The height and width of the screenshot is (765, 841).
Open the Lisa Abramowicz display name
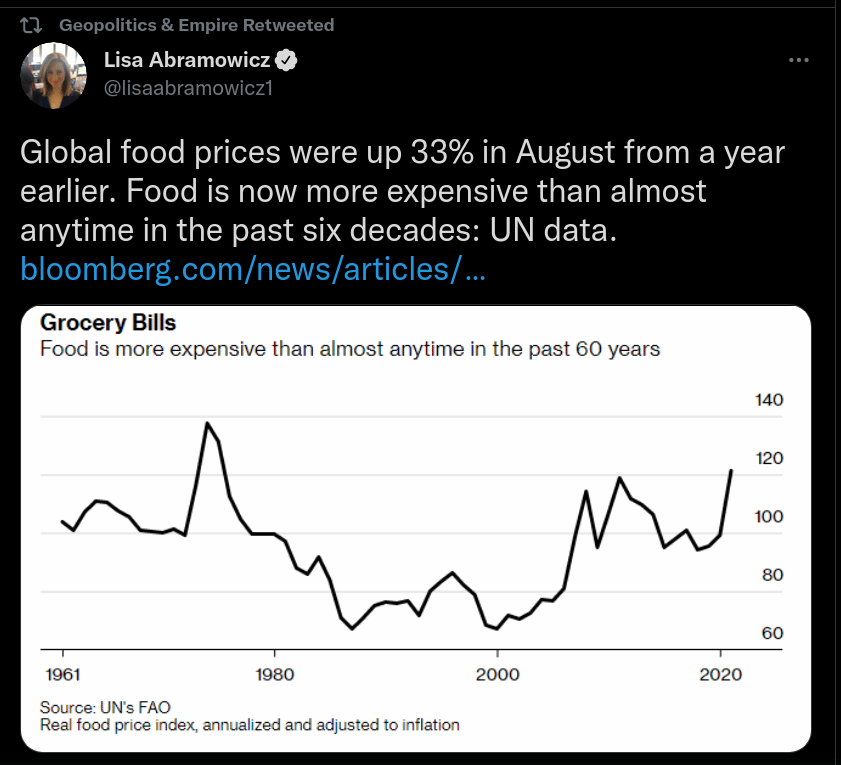[x=187, y=62]
